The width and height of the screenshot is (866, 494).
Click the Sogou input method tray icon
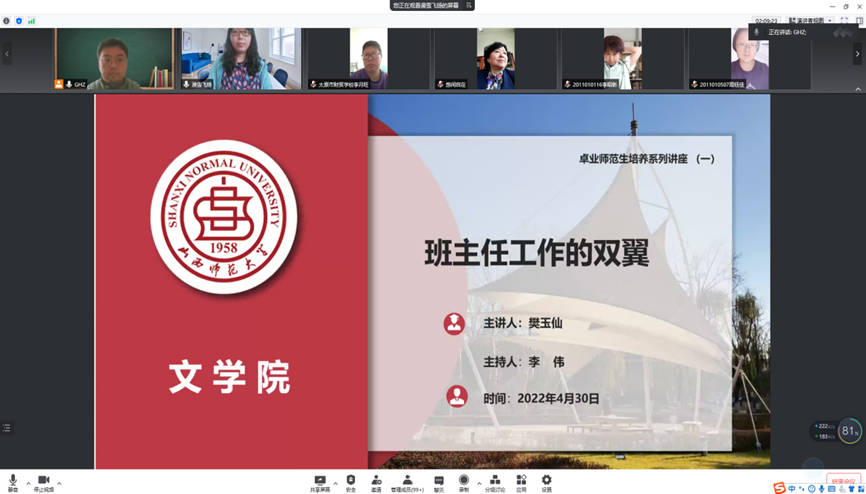[x=779, y=488]
